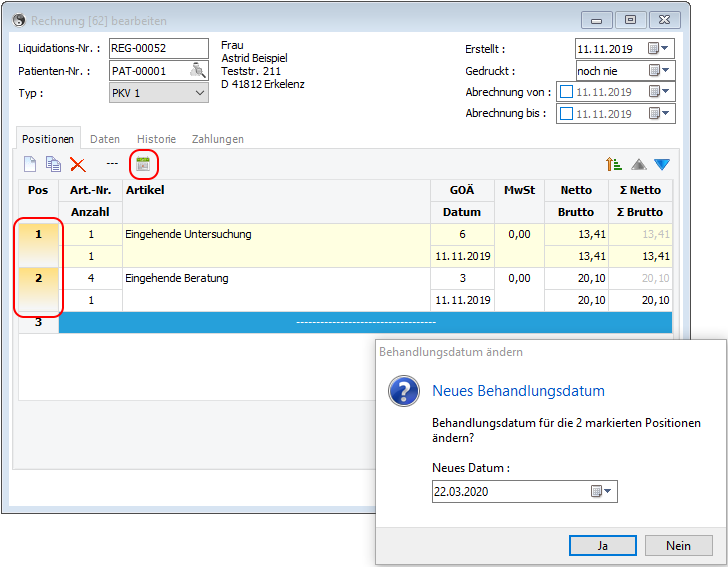Open the Erstellt date calendar dropdown
The width and height of the screenshot is (728, 567).
[x=658, y=48]
